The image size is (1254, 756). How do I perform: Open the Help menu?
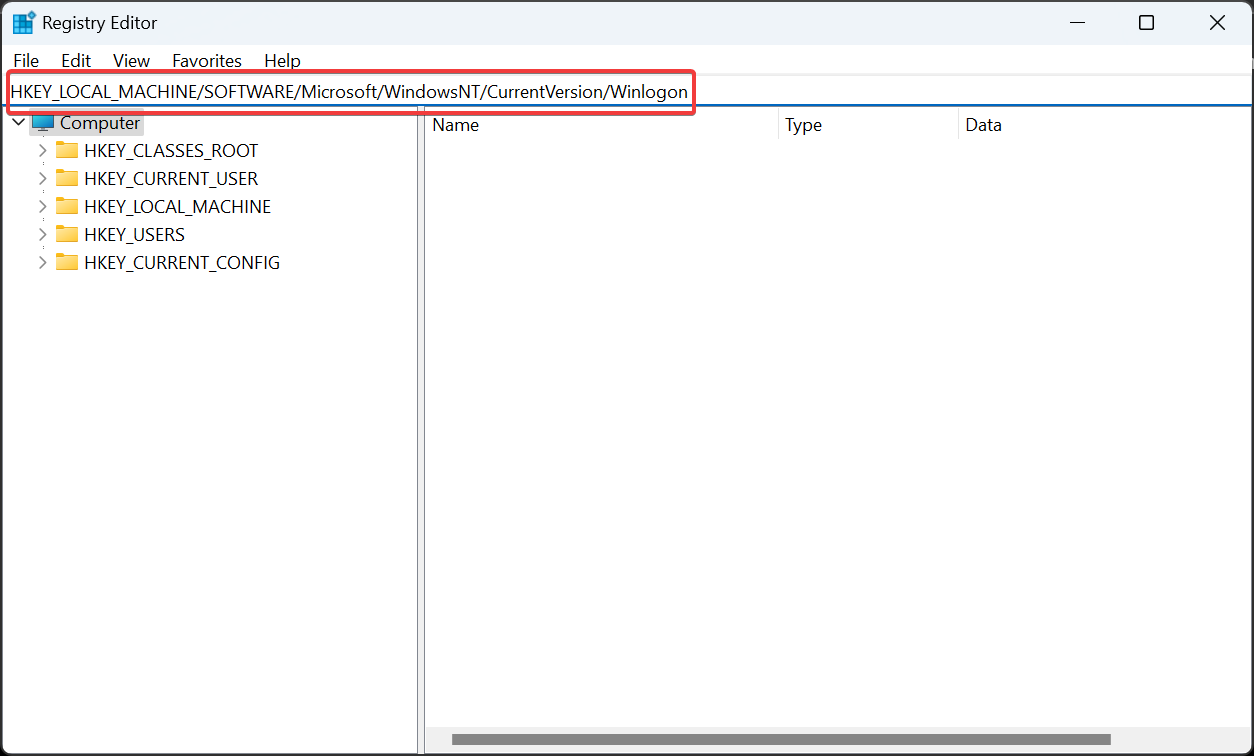282,61
